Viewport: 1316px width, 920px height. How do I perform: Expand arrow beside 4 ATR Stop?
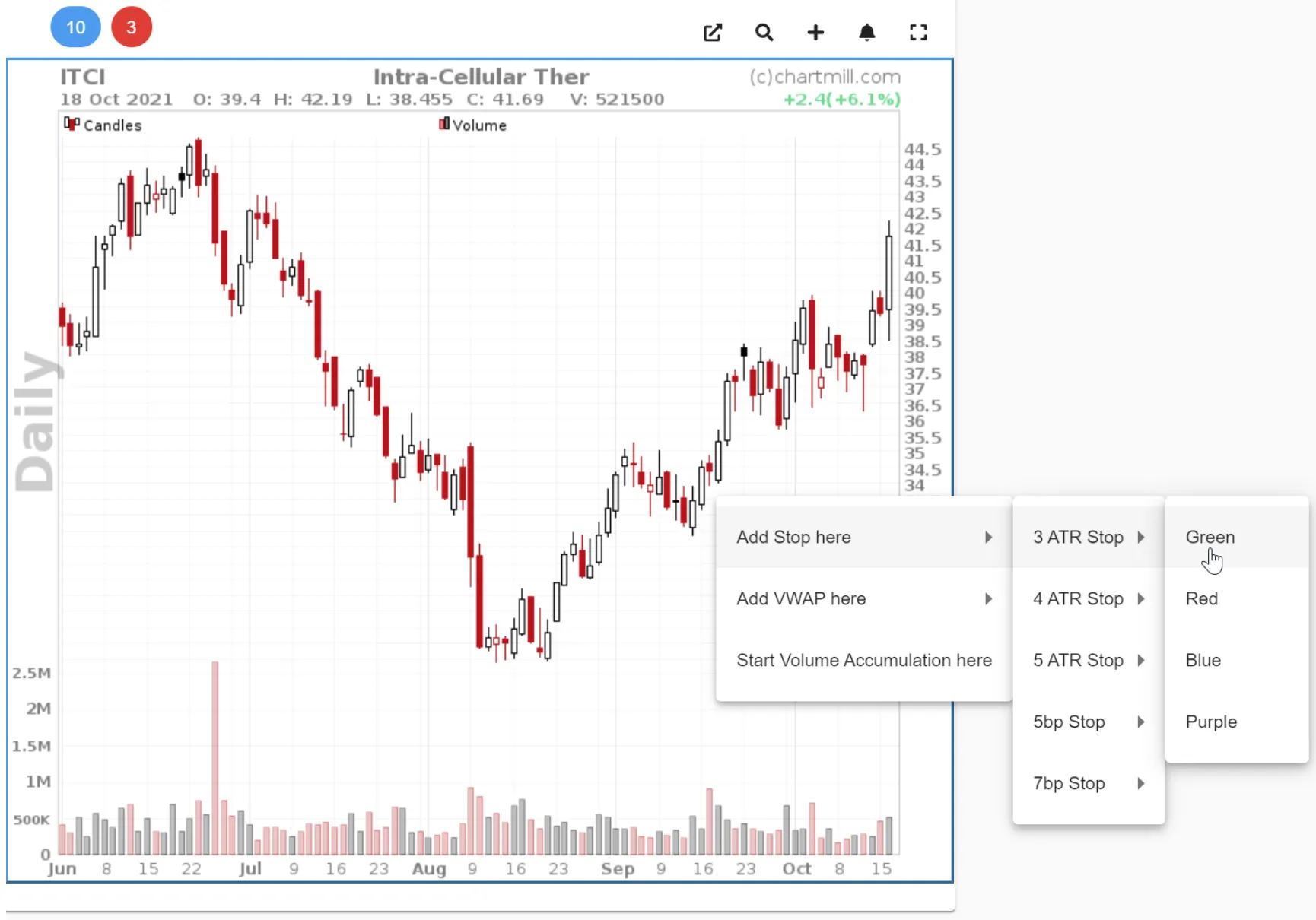1141,598
